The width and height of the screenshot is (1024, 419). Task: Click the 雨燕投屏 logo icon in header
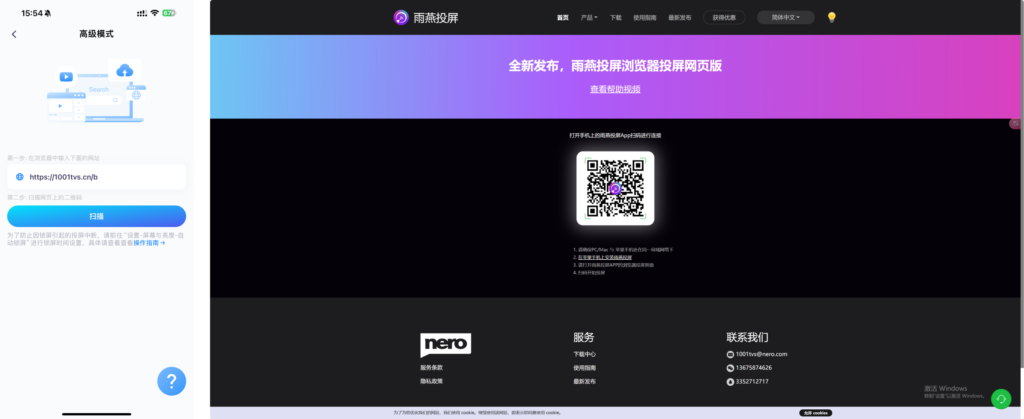pos(401,18)
